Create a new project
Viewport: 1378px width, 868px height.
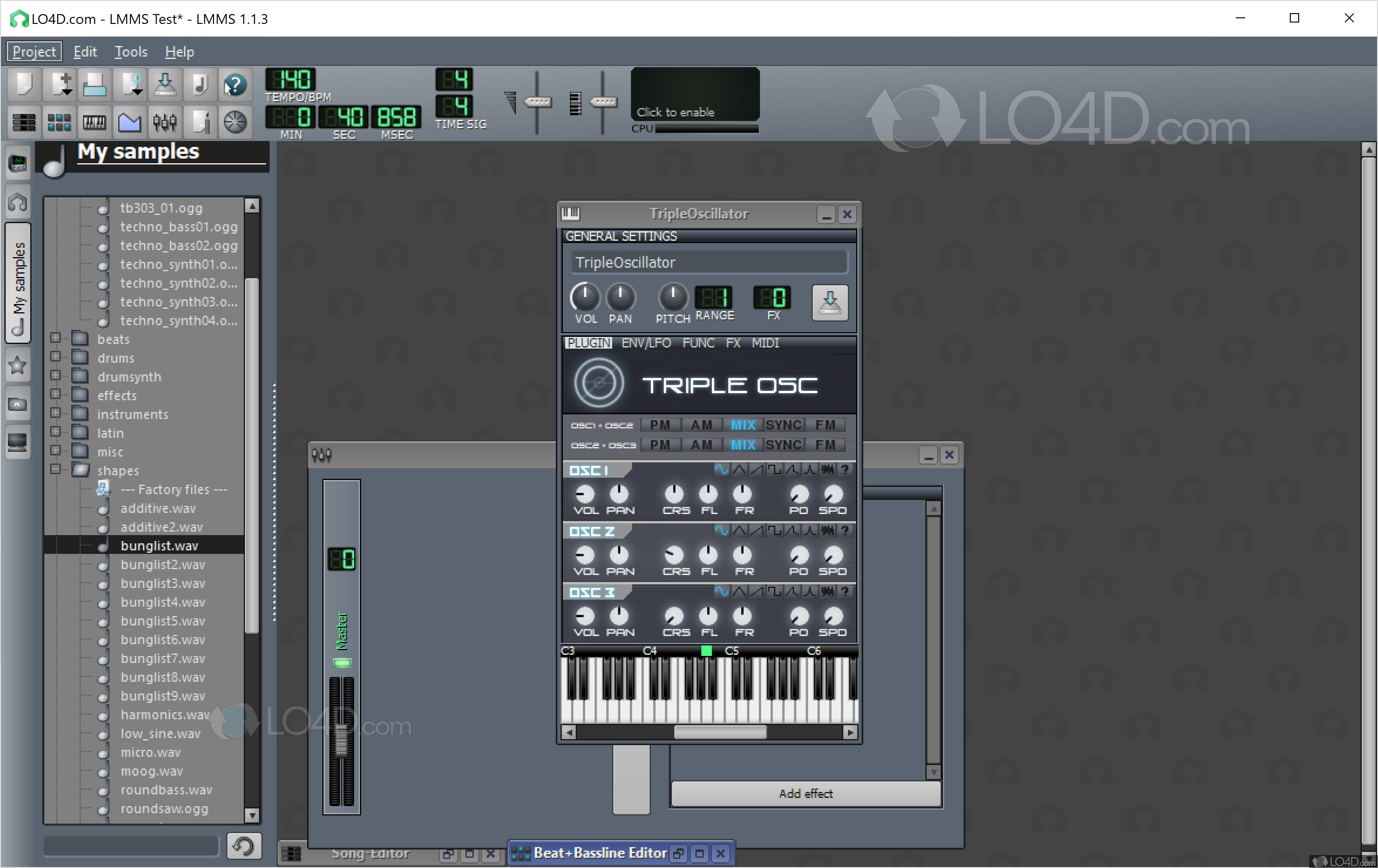click(23, 84)
